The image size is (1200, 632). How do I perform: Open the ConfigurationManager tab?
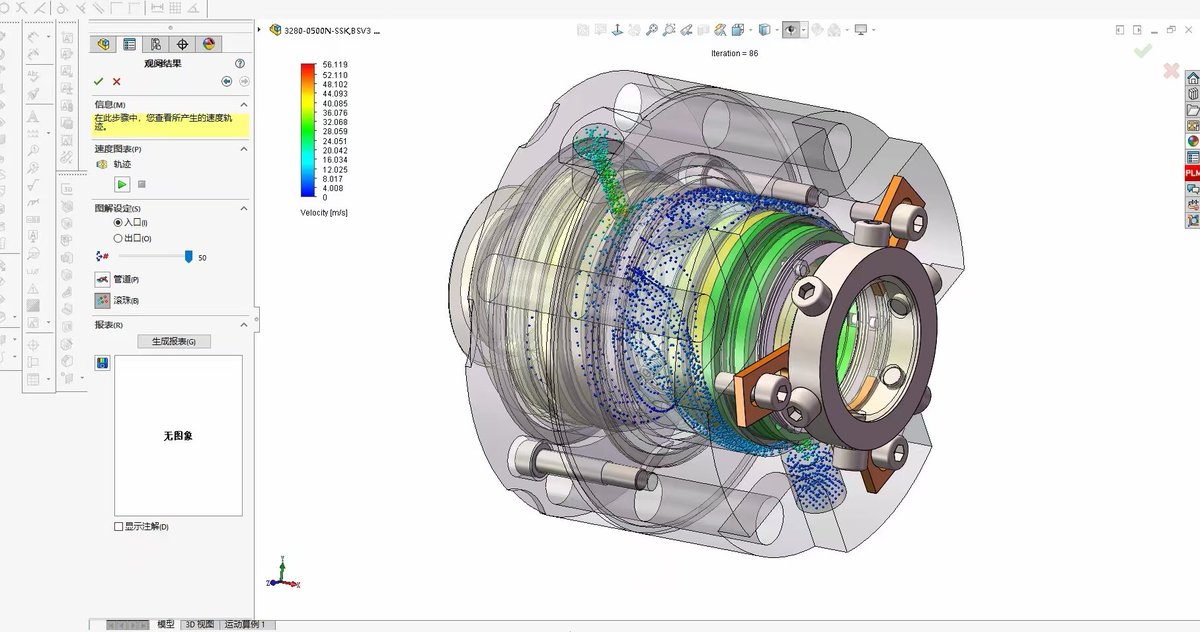click(155, 44)
